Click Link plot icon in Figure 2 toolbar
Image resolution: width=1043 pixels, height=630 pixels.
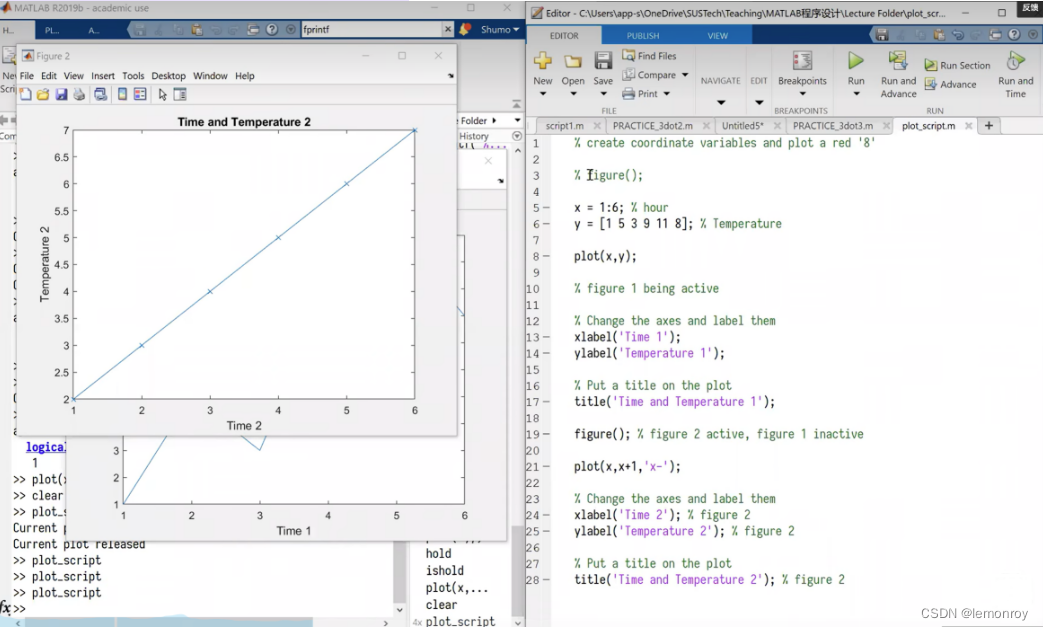[x=100, y=94]
